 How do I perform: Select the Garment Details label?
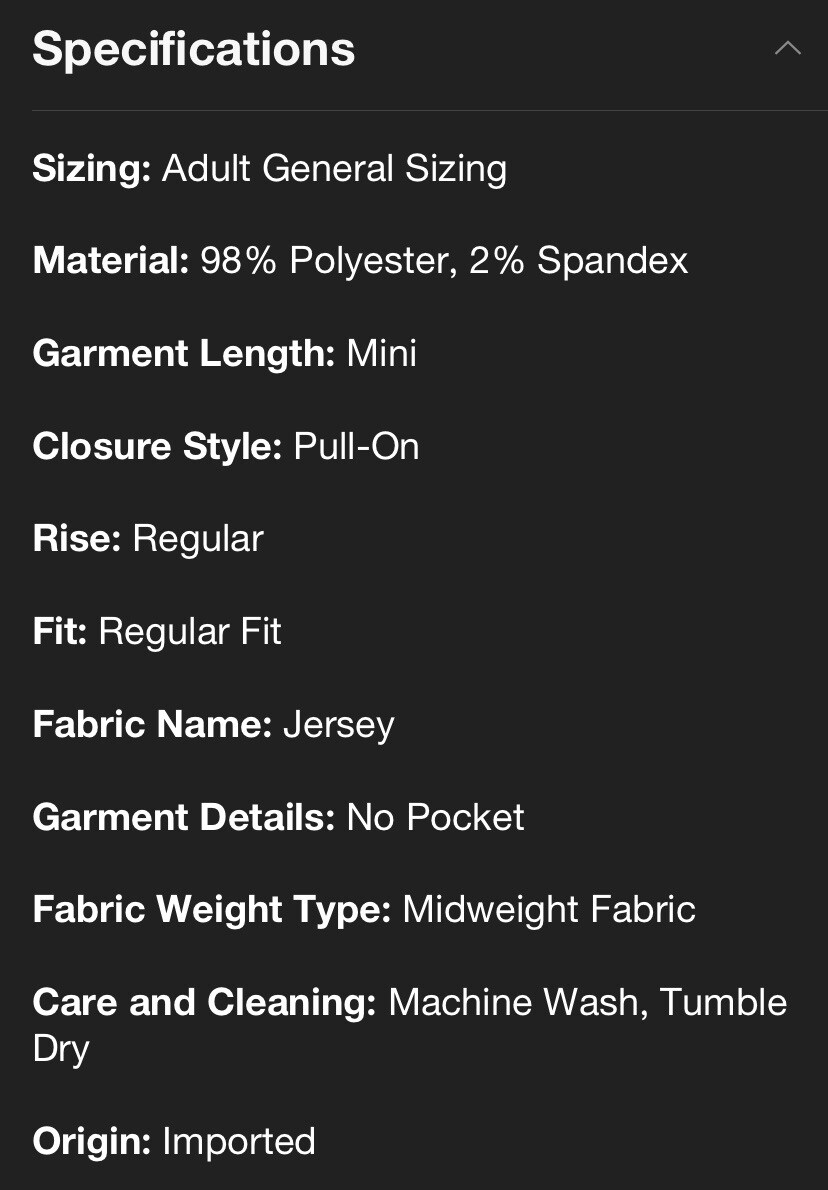coord(184,817)
